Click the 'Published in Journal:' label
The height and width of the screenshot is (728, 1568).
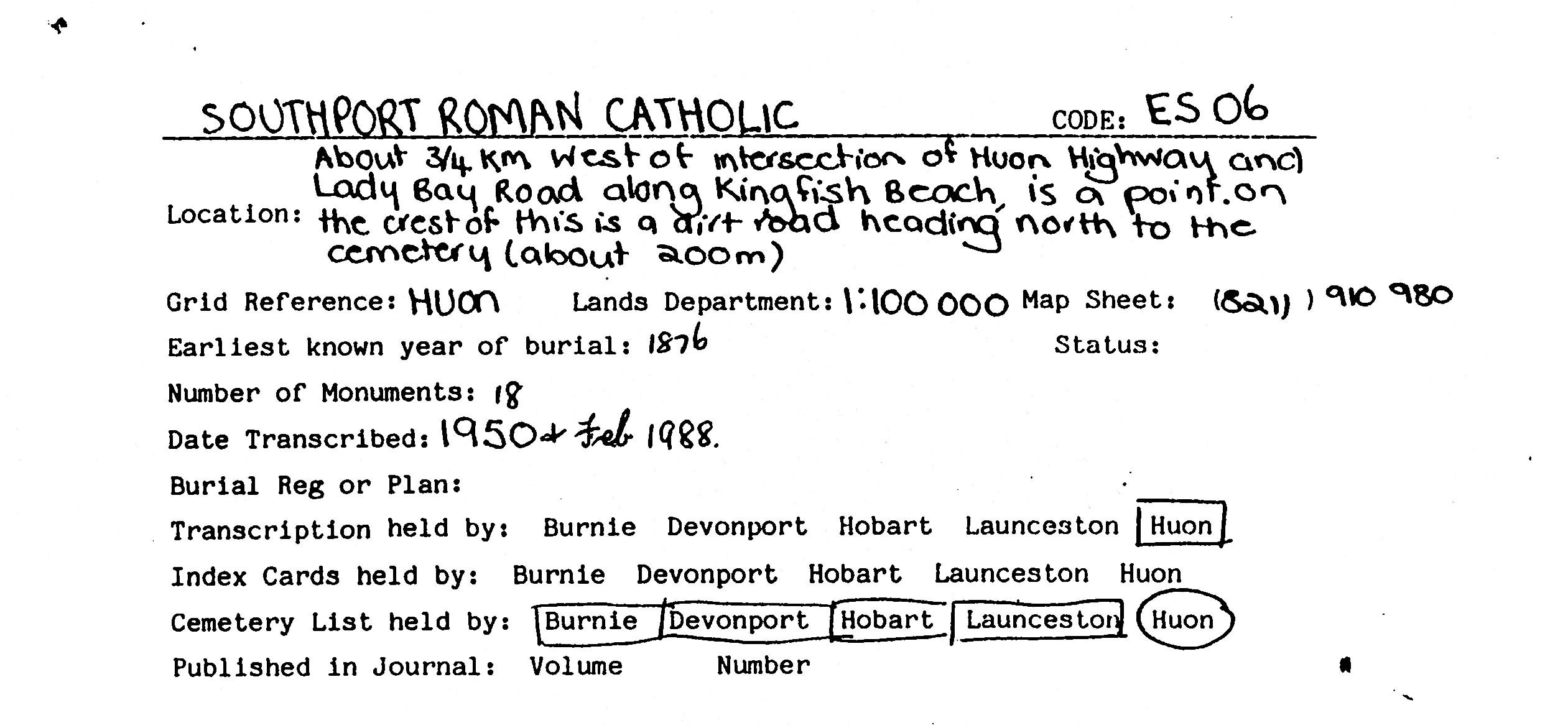click(x=335, y=668)
